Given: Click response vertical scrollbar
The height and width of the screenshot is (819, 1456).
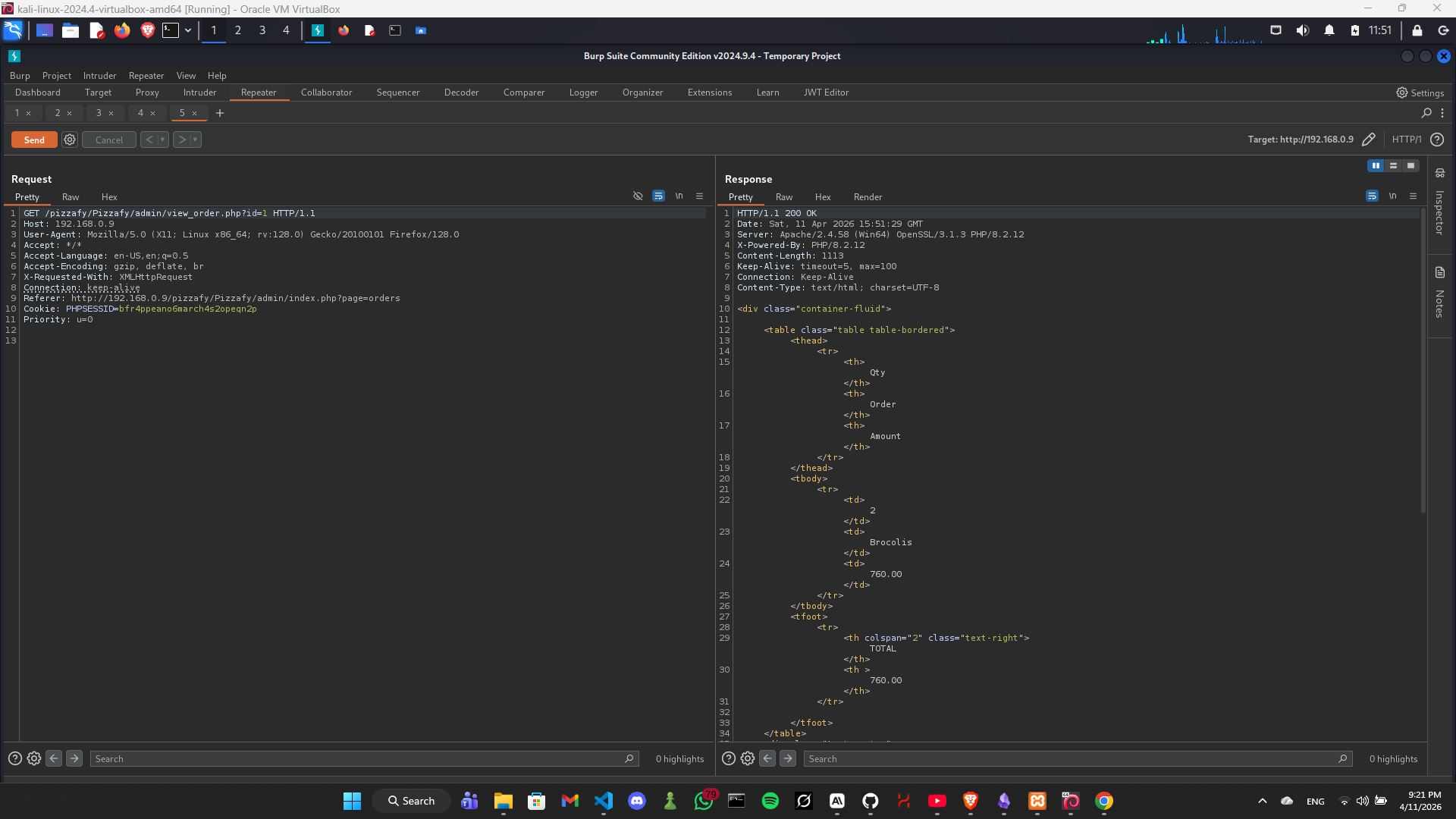Looking at the screenshot, I should [1423, 360].
